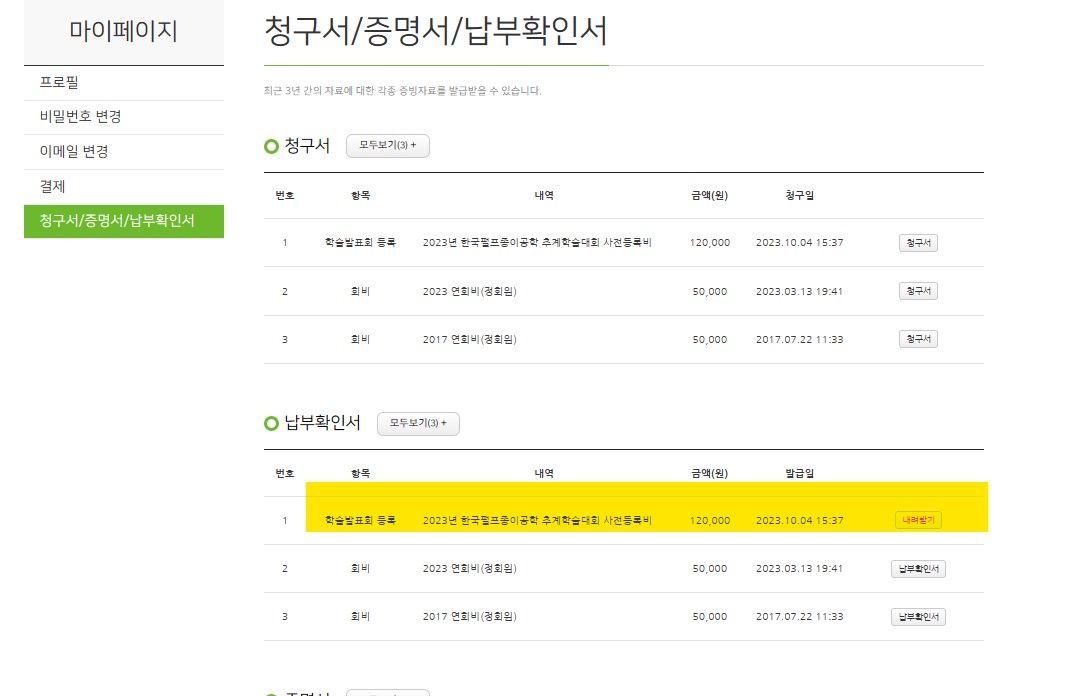The height and width of the screenshot is (696, 1079).
Task: Click the 청구일 column header
Action: click(799, 195)
